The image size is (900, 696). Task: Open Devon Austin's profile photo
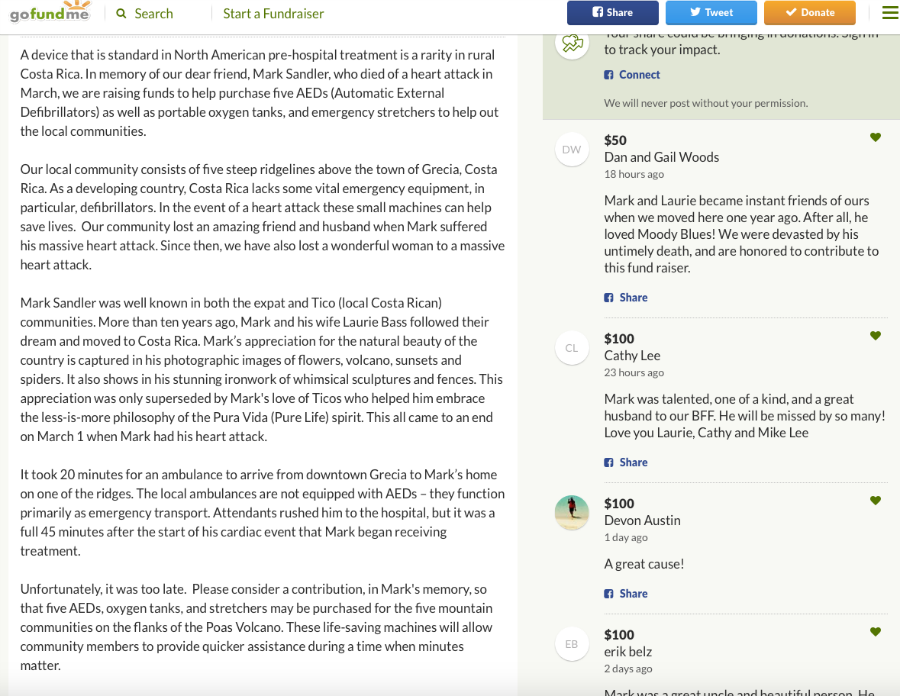coord(572,512)
